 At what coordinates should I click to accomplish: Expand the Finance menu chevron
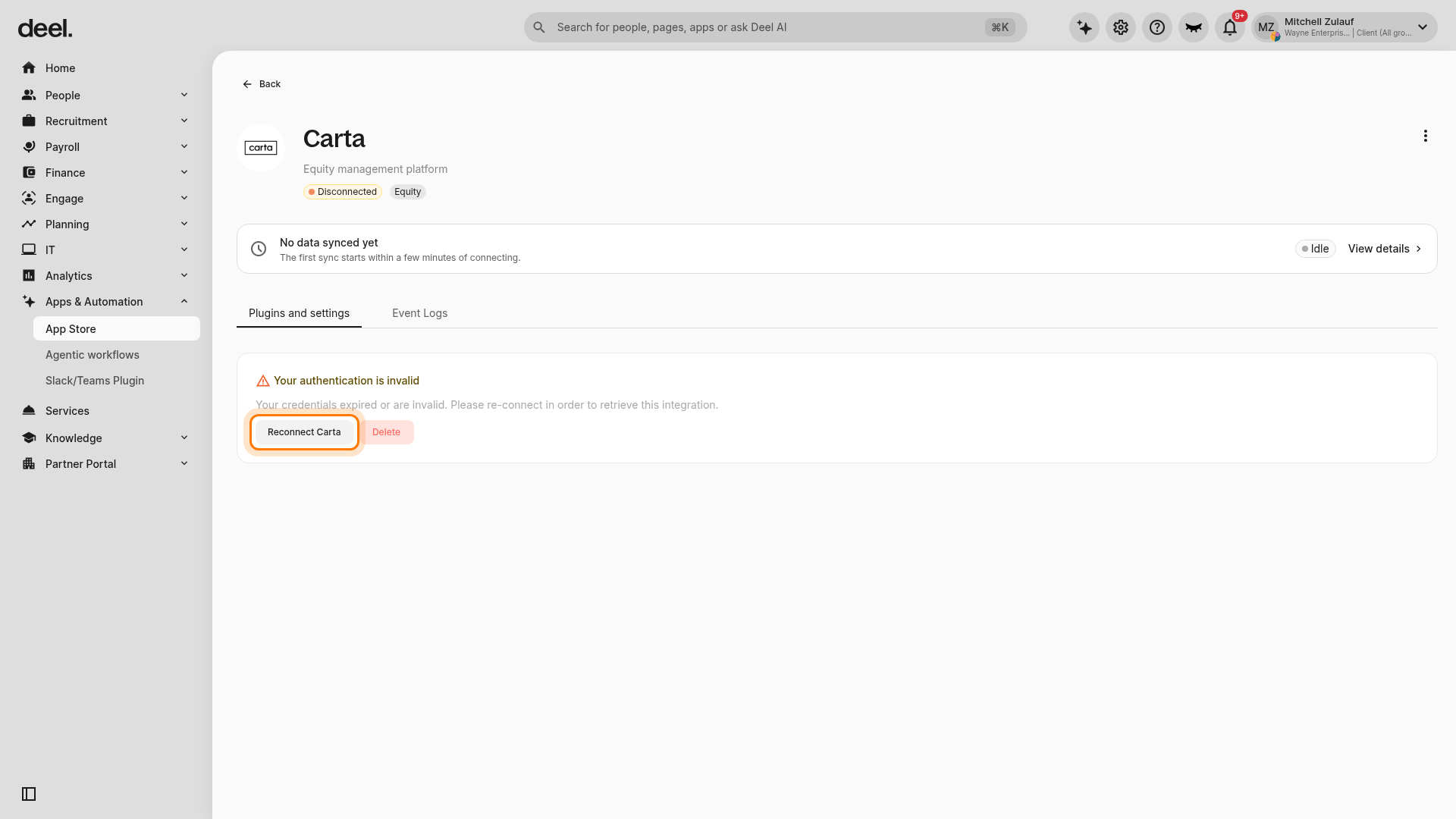click(184, 172)
